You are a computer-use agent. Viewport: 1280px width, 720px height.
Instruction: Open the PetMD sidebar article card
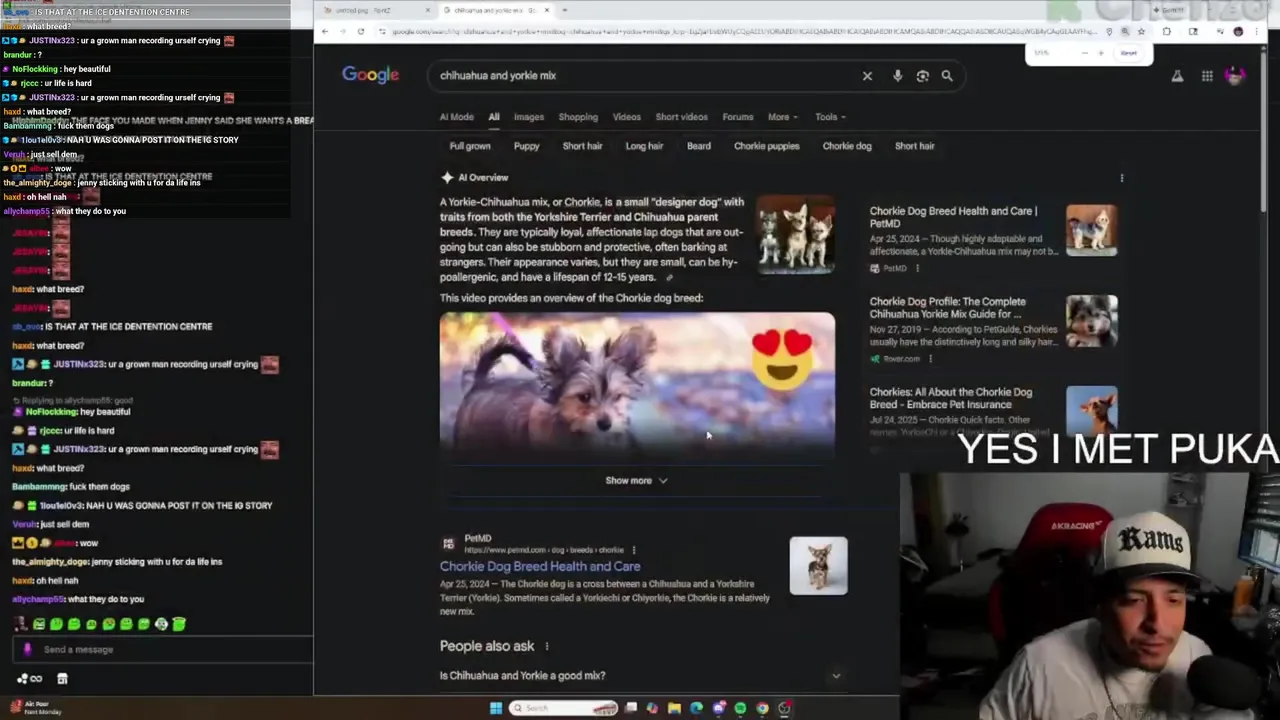(993, 239)
